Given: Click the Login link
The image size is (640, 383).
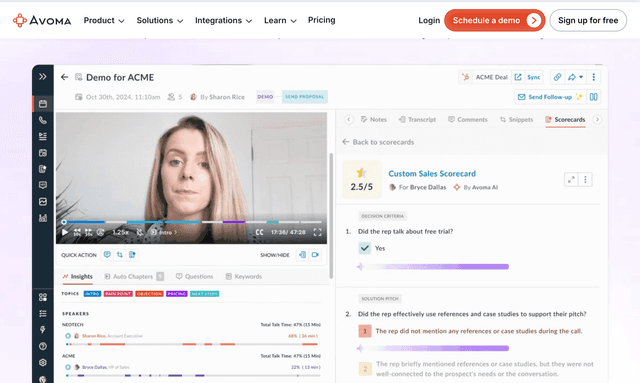Looking at the screenshot, I should (x=429, y=20).
